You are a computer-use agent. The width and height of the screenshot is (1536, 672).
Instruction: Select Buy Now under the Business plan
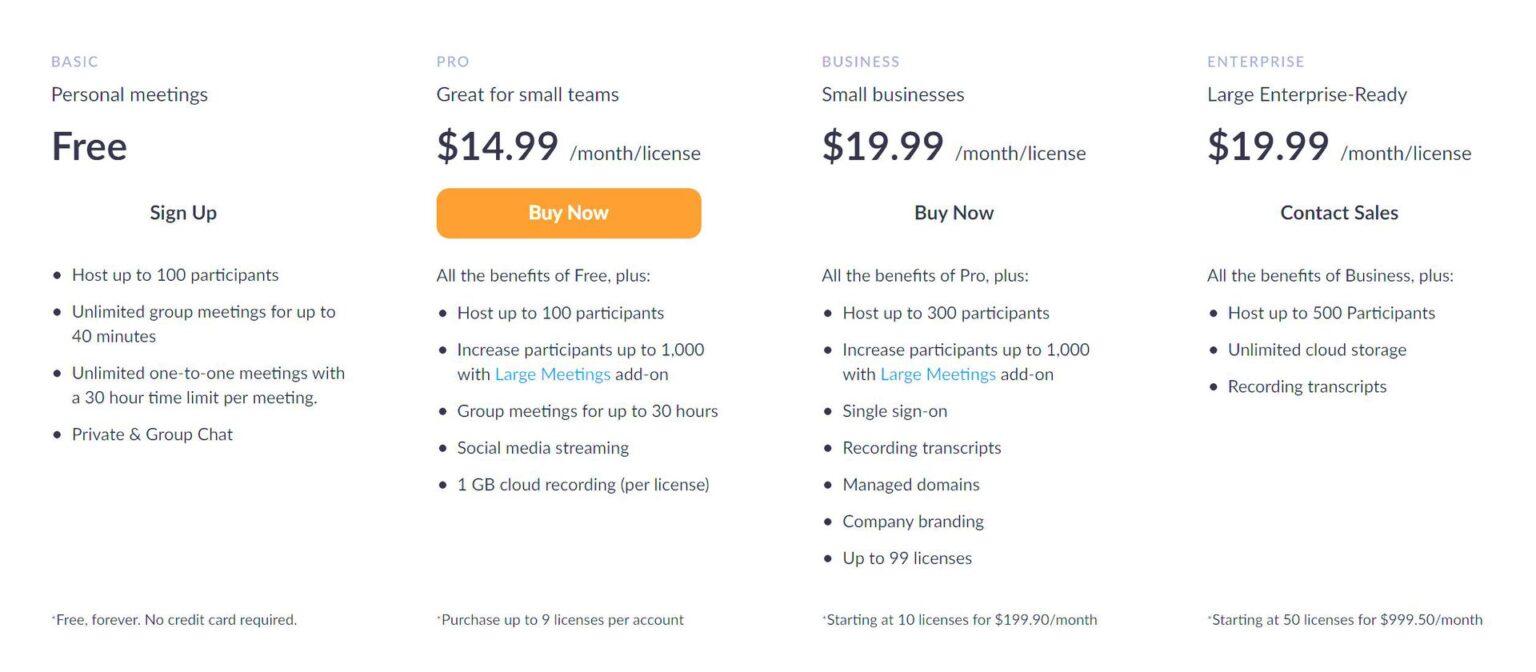[x=953, y=212]
